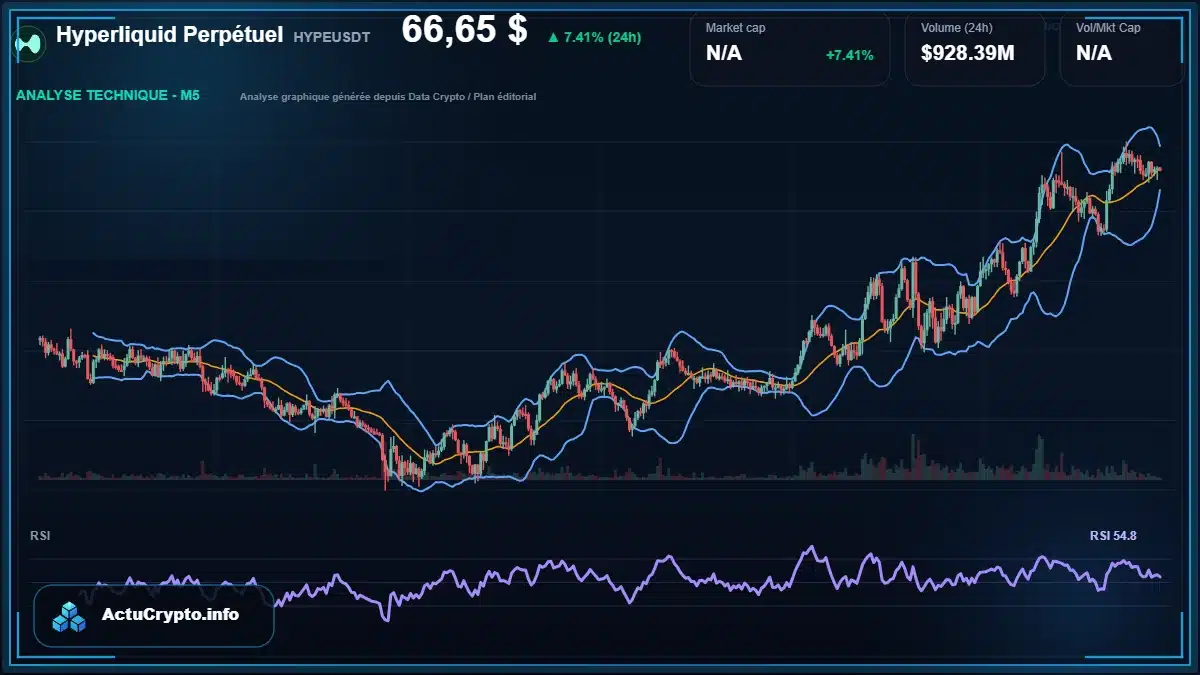This screenshot has width=1200, height=675.
Task: Click the Volume (24h) label
Action: 957,28
